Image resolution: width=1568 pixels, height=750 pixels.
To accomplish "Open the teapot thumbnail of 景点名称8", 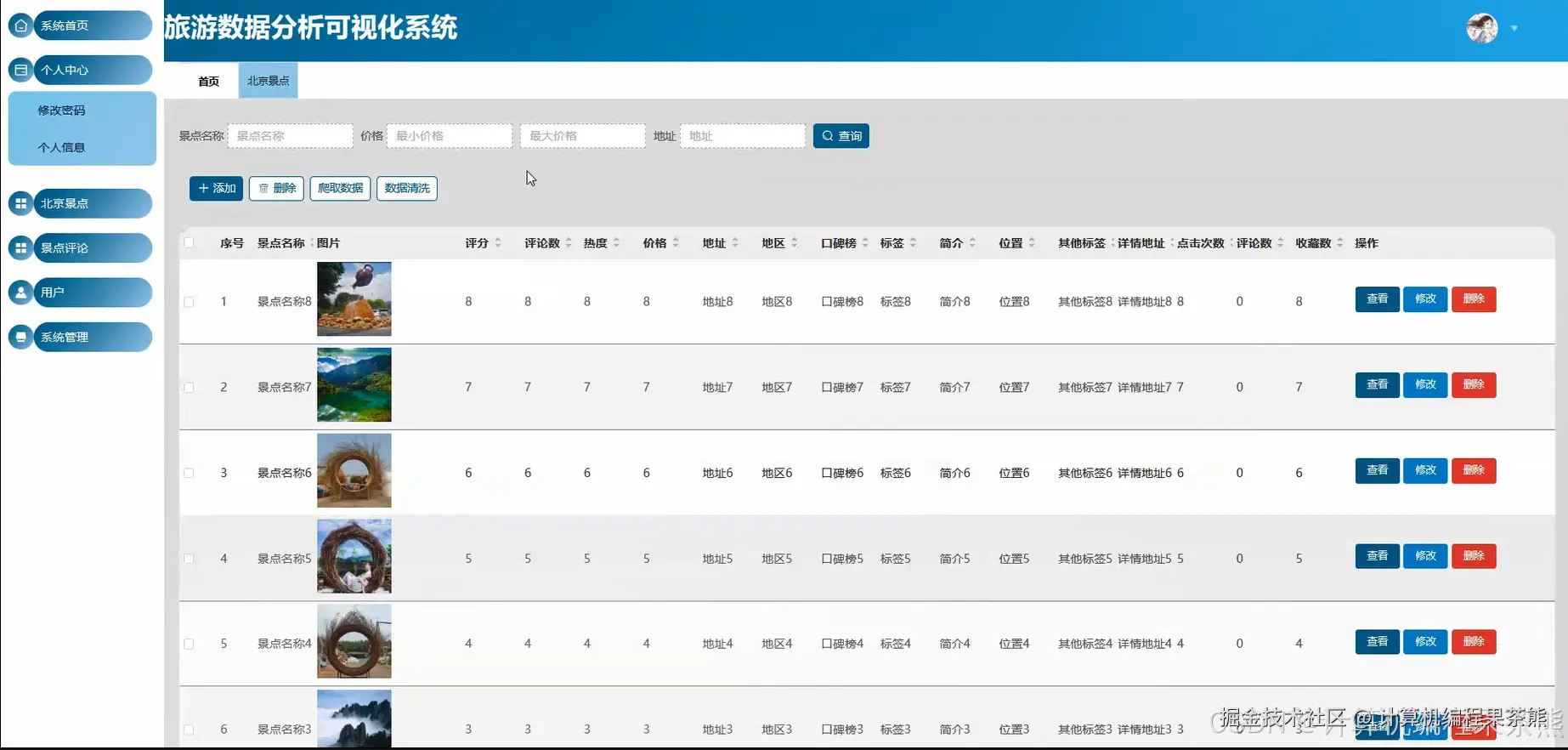I will [x=354, y=298].
